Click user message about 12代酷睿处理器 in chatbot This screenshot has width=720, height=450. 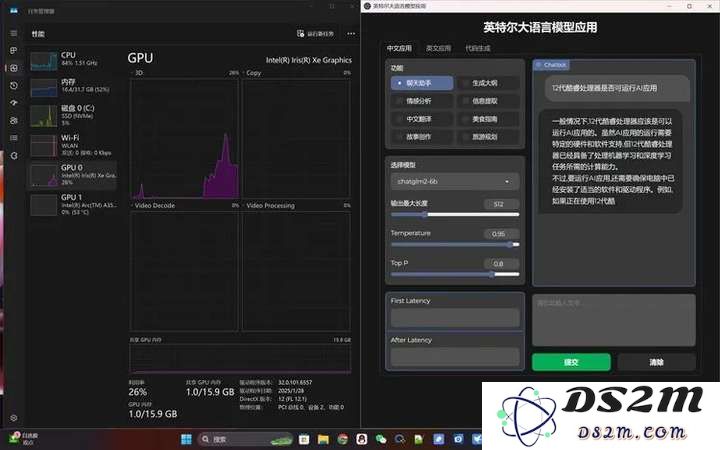[x=617, y=88]
